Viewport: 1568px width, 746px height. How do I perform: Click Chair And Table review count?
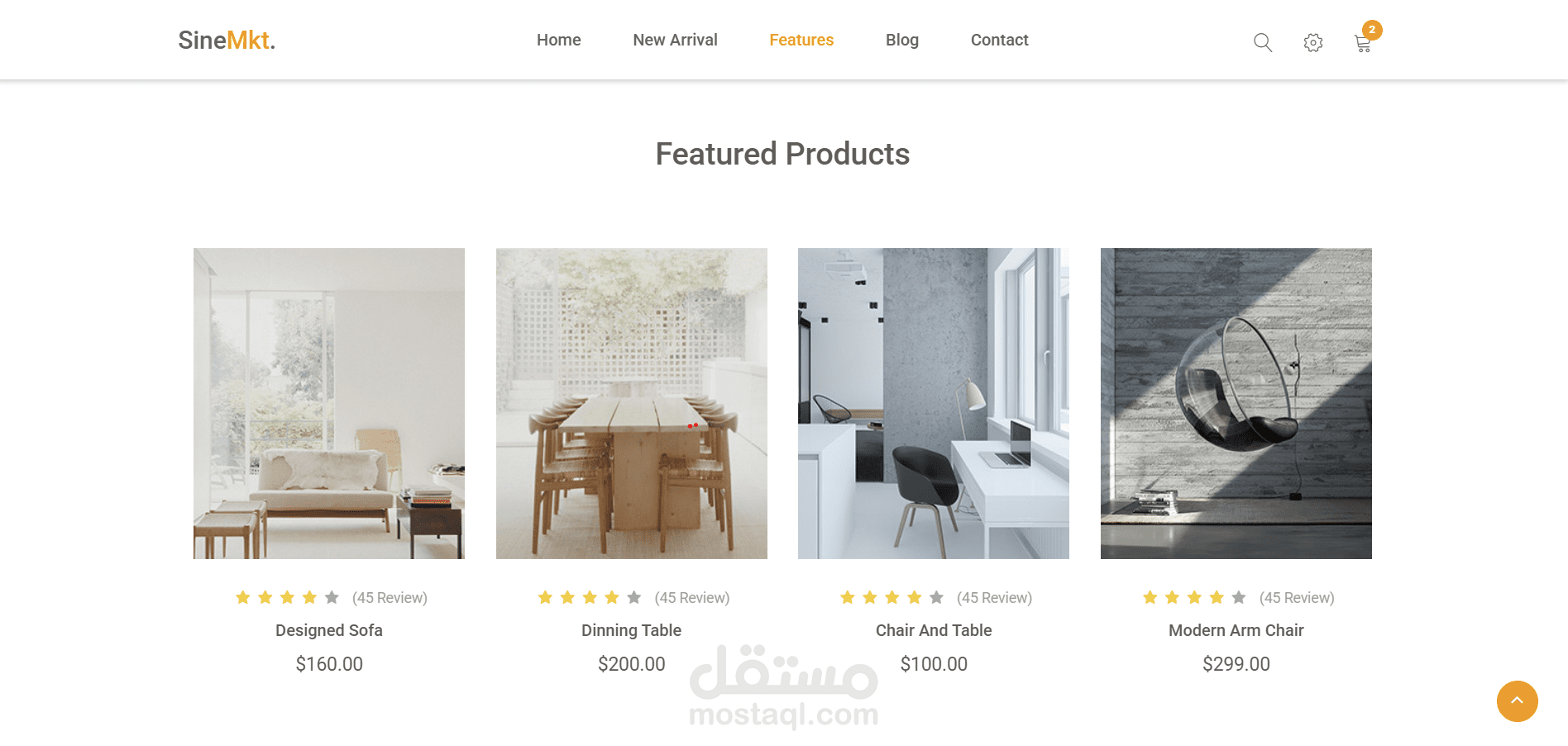[x=994, y=597]
